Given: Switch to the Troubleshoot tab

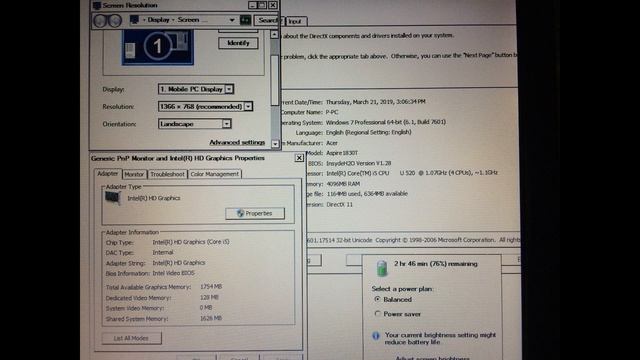Looking at the screenshot, I should click(167, 174).
